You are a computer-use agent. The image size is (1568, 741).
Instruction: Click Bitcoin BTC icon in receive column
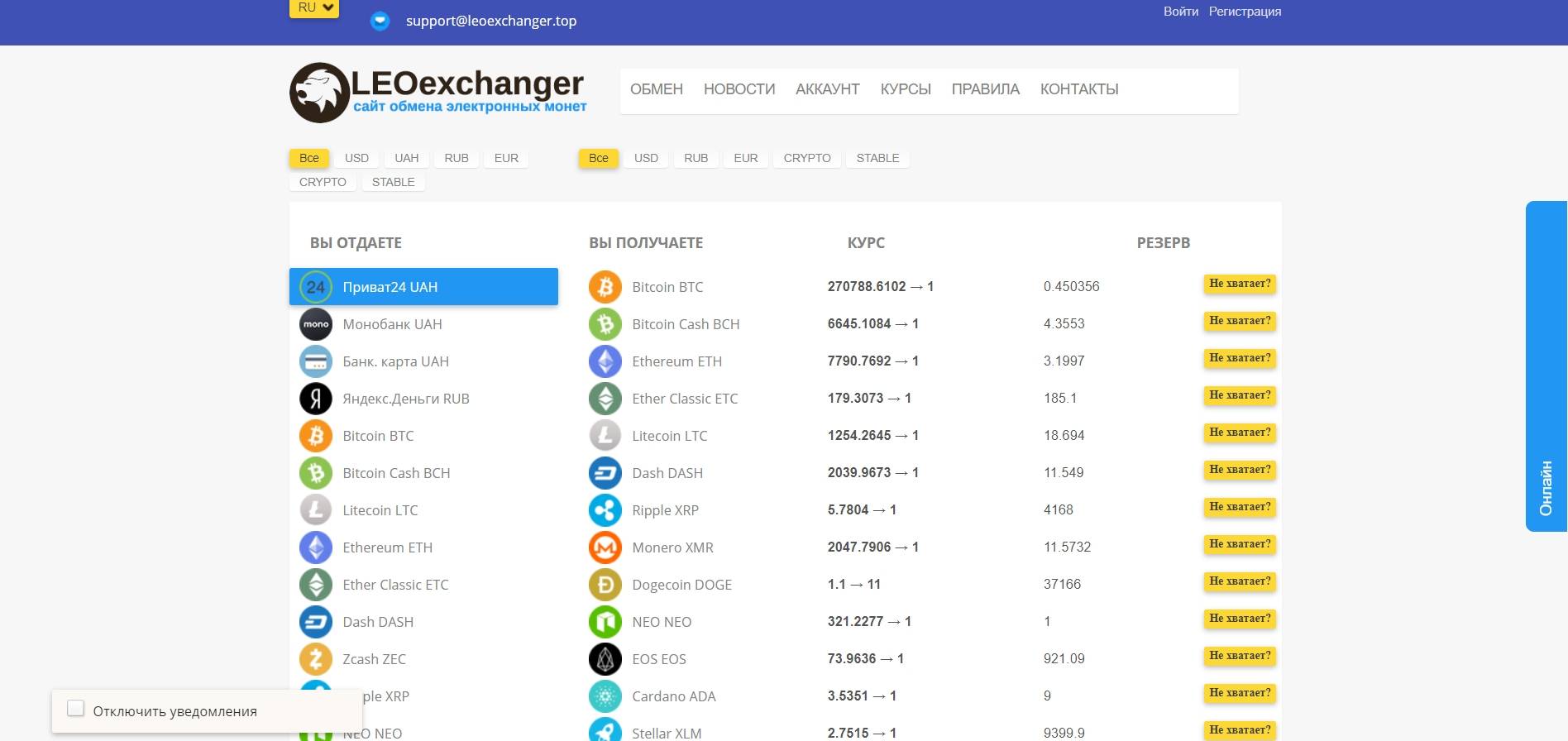click(x=605, y=287)
